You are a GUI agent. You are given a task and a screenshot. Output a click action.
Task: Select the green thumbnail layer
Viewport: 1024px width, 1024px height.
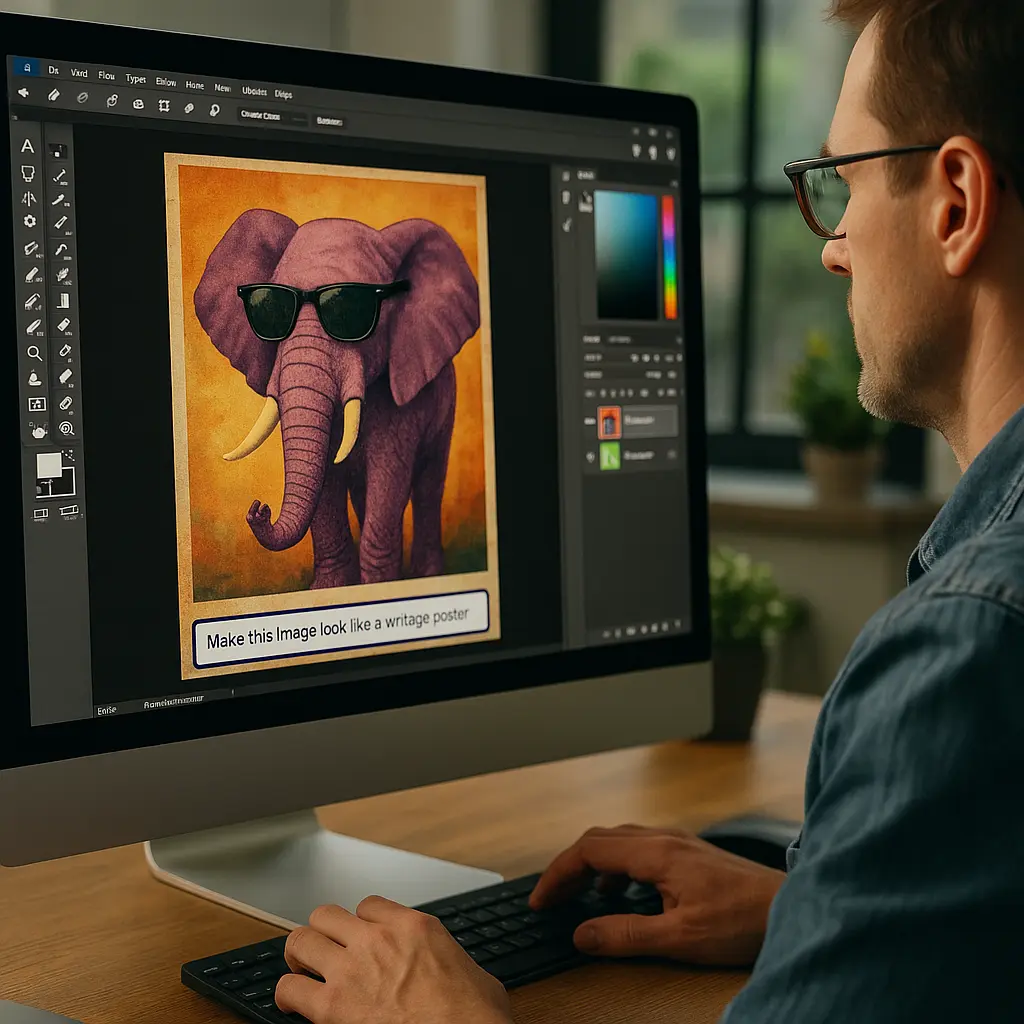point(637,456)
